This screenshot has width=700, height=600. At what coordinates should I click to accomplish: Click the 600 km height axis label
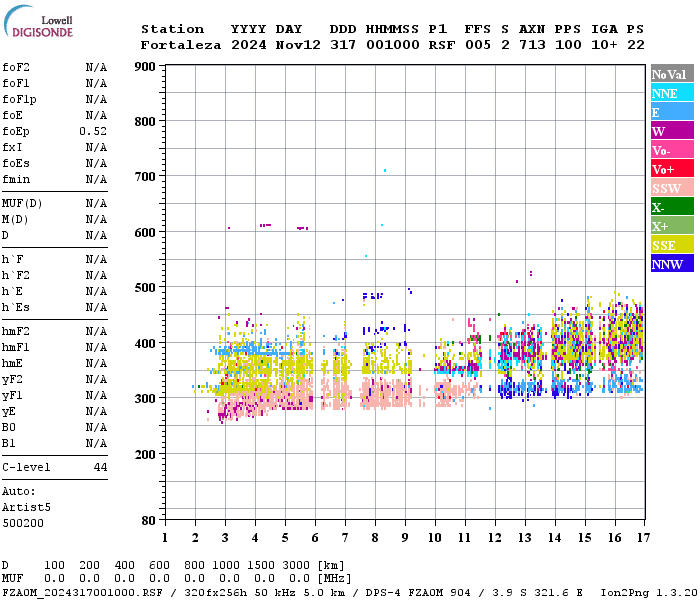click(x=145, y=232)
